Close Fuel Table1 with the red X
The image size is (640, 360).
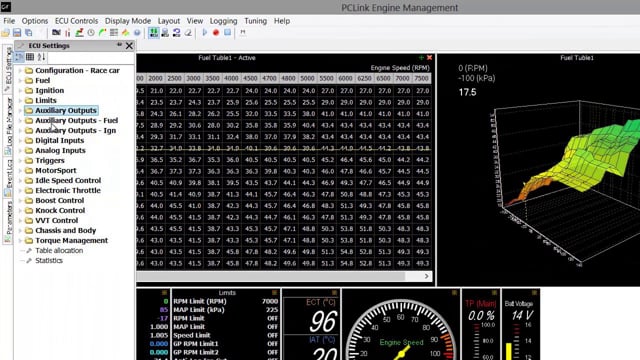click(x=429, y=58)
